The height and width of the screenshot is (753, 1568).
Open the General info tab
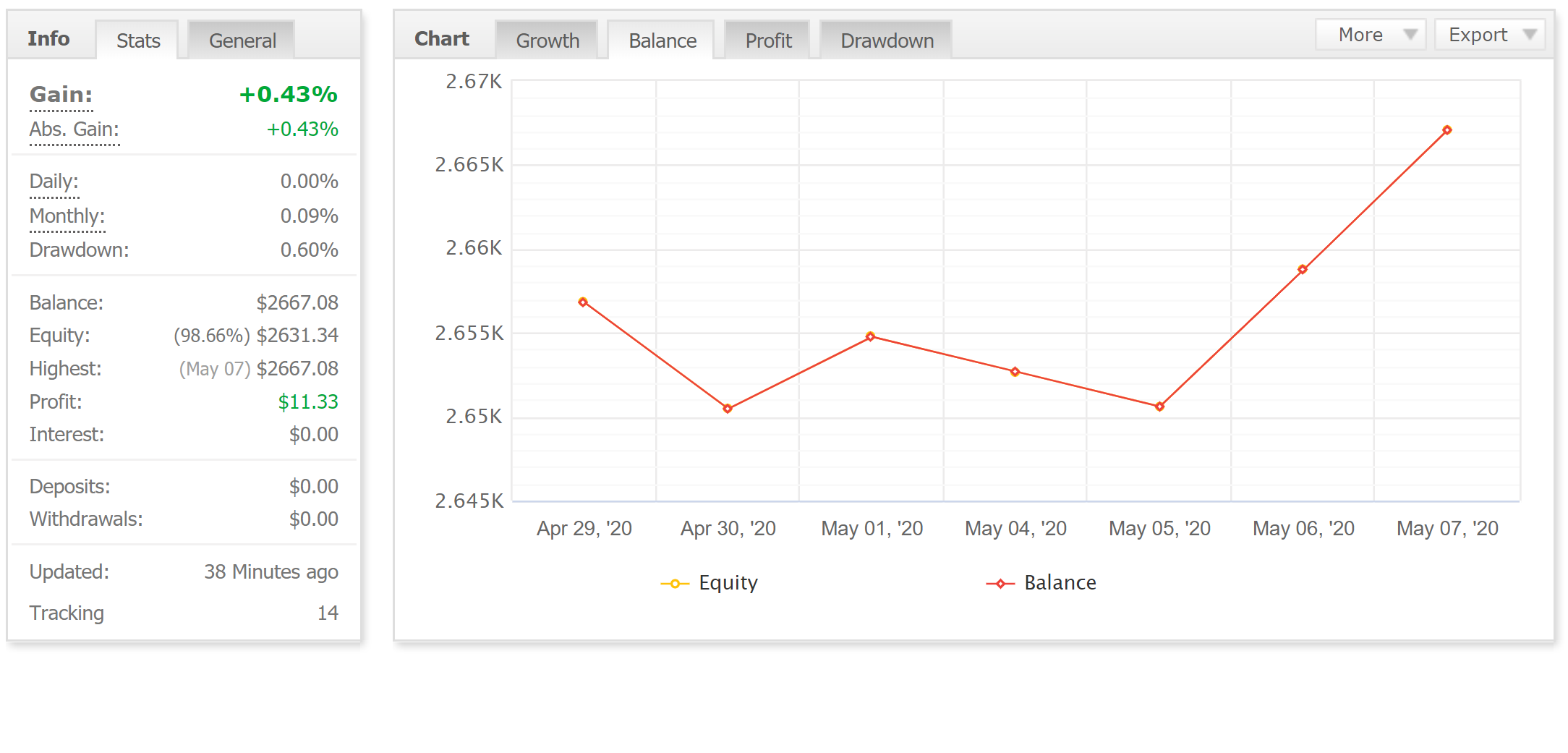coord(242,41)
